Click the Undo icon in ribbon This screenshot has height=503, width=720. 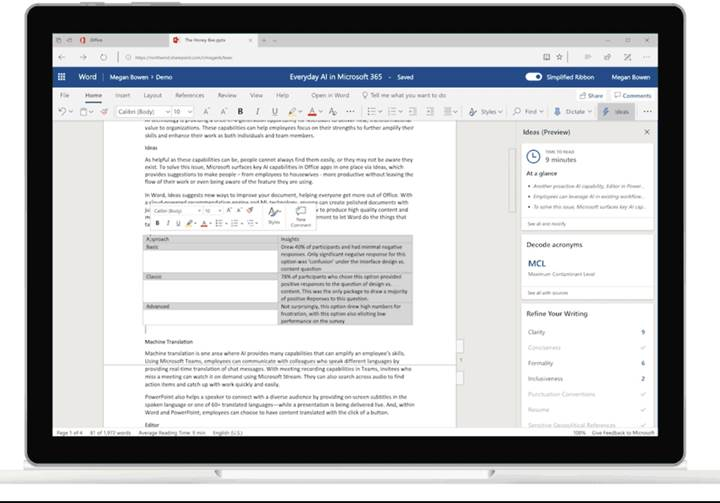pyautogui.click(x=62, y=112)
